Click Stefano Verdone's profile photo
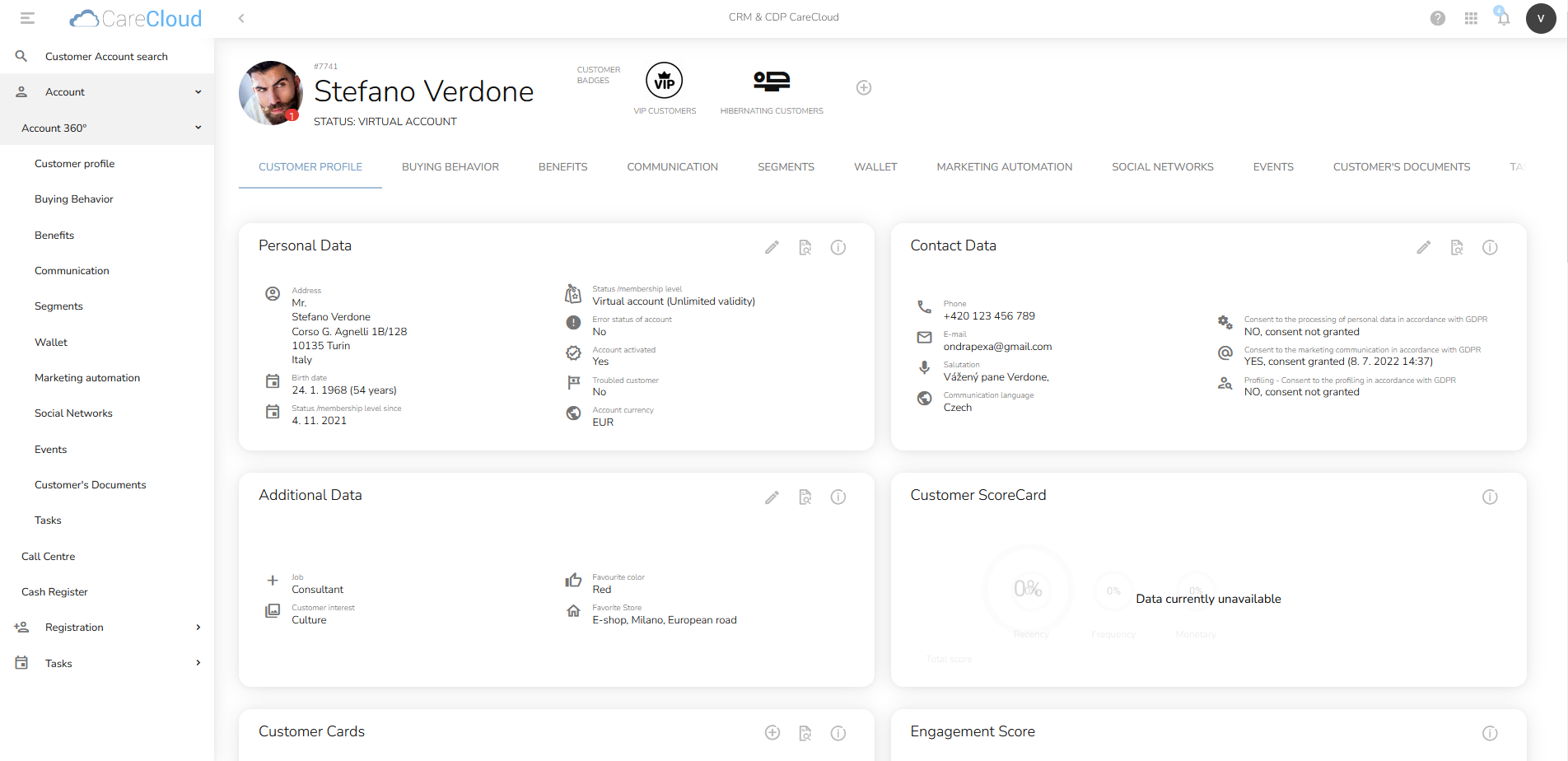This screenshot has height=761, width=1568. point(271,92)
